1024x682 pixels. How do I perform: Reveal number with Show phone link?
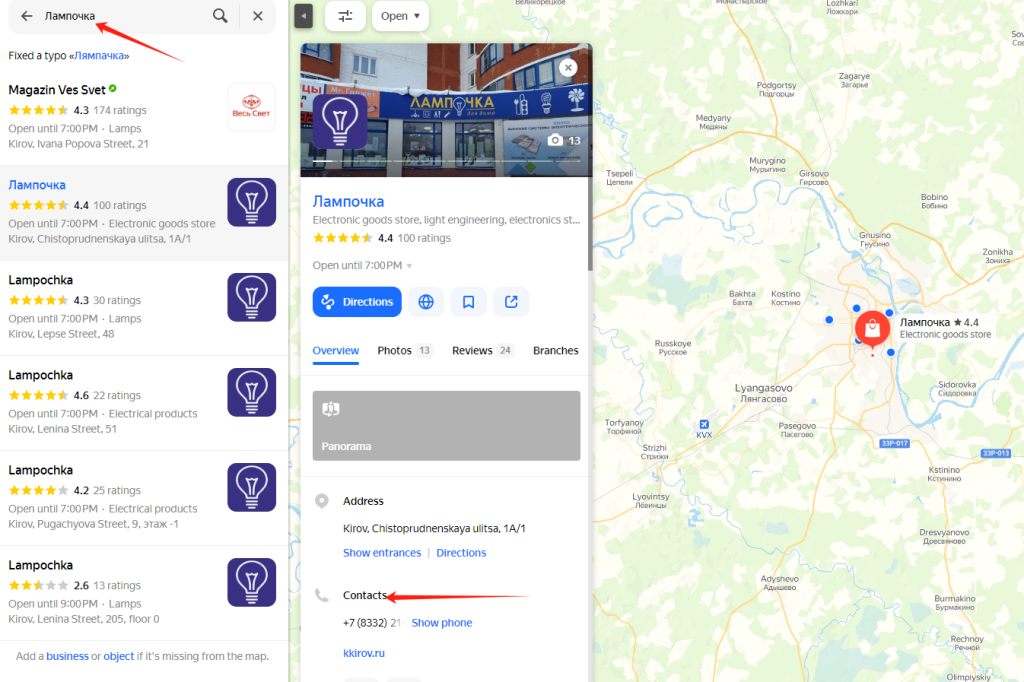coord(441,623)
